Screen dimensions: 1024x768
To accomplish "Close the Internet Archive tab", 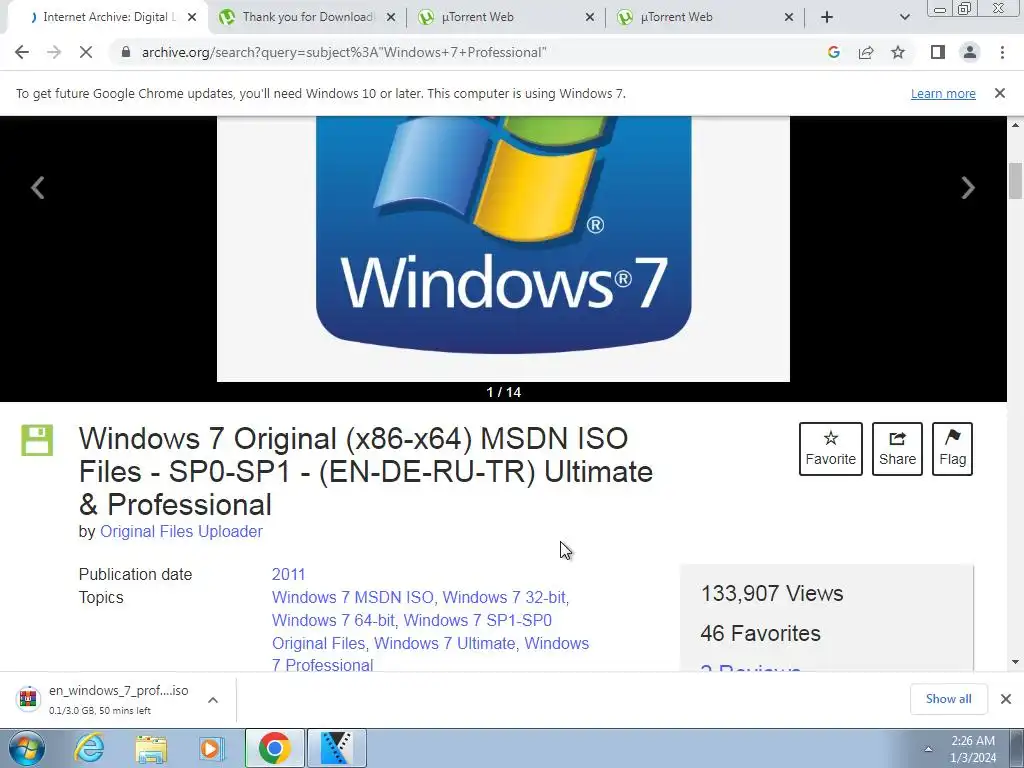I will coord(192,17).
